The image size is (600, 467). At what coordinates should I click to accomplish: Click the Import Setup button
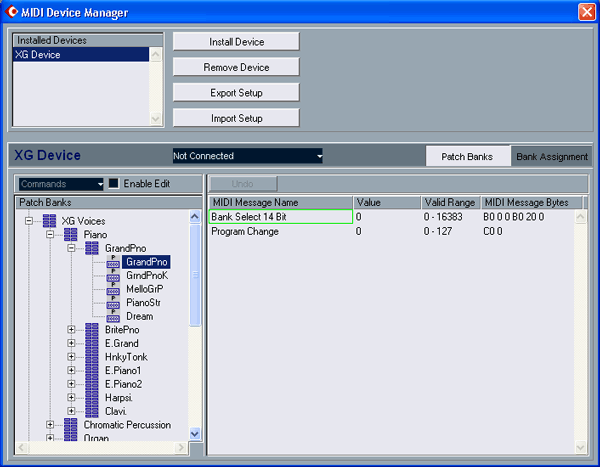[x=236, y=118]
